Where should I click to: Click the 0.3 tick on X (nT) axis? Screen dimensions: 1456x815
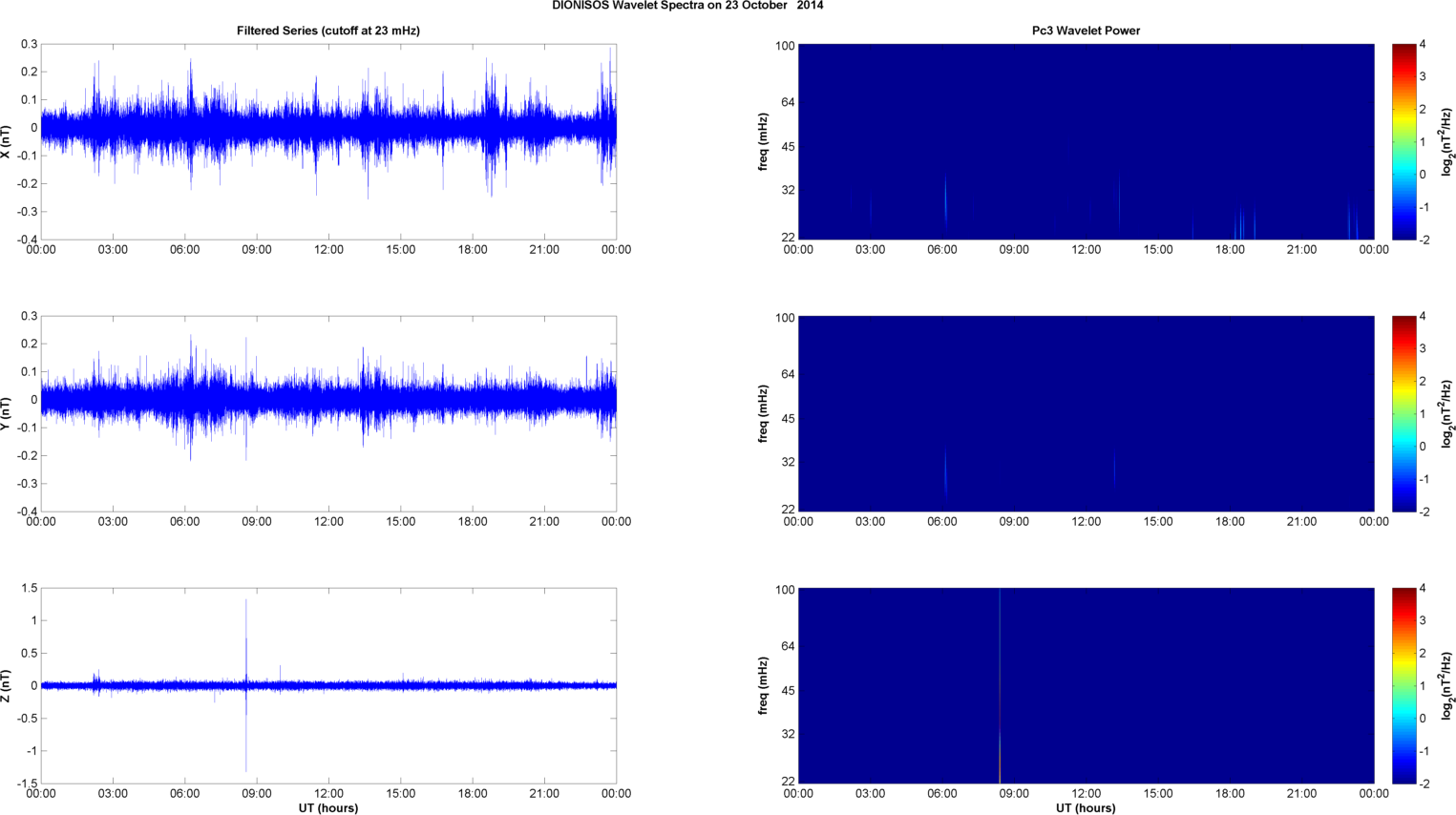30,45
